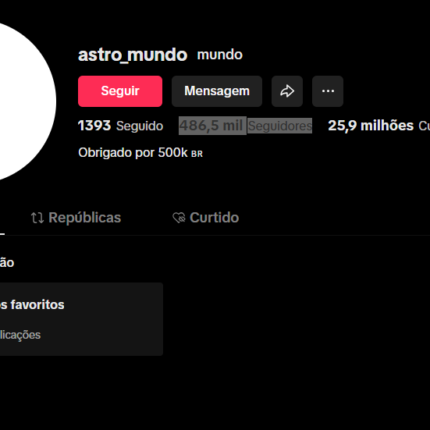Click the mundo nickname text
The width and height of the screenshot is (430, 430).
[x=220, y=55]
